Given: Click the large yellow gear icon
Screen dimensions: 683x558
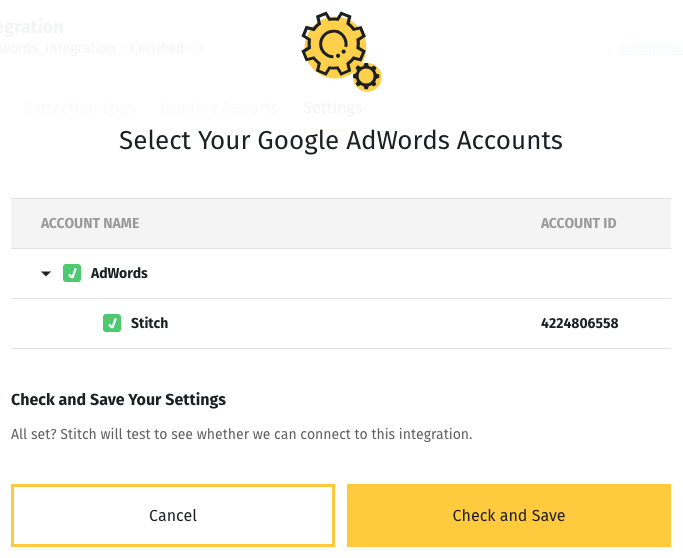Looking at the screenshot, I should click(334, 45).
